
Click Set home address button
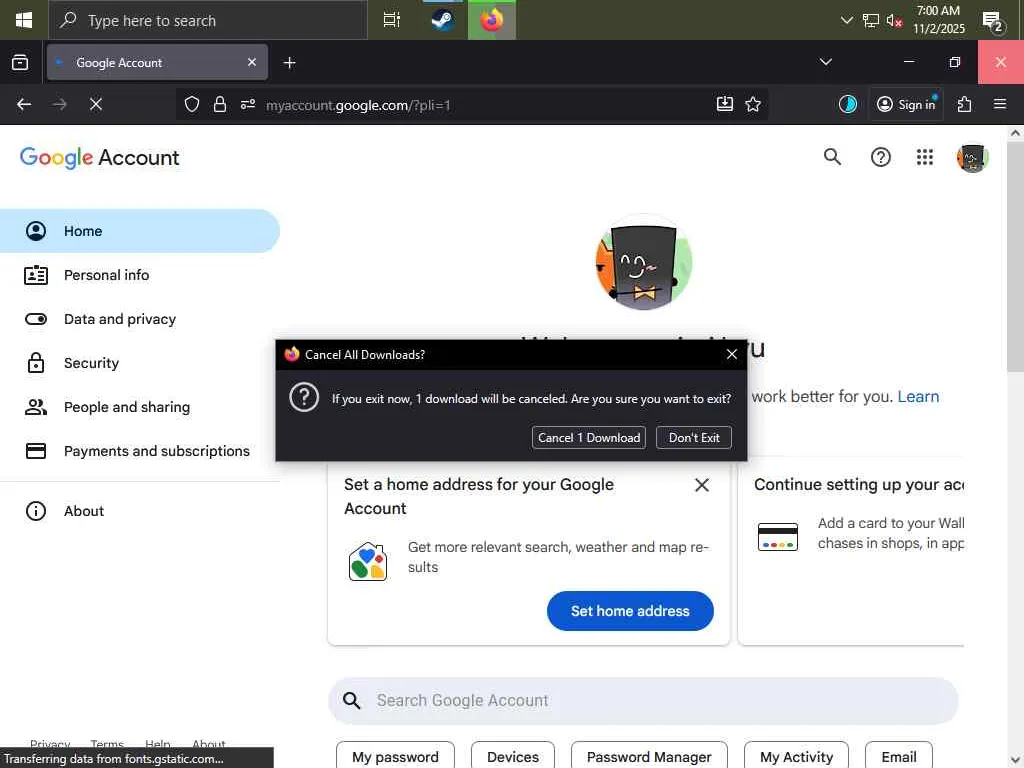[x=630, y=611]
